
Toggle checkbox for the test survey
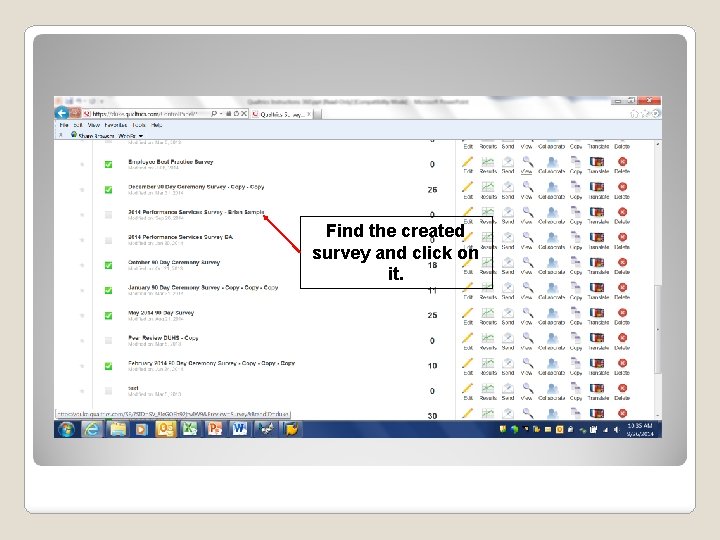pyautogui.click(x=108, y=391)
